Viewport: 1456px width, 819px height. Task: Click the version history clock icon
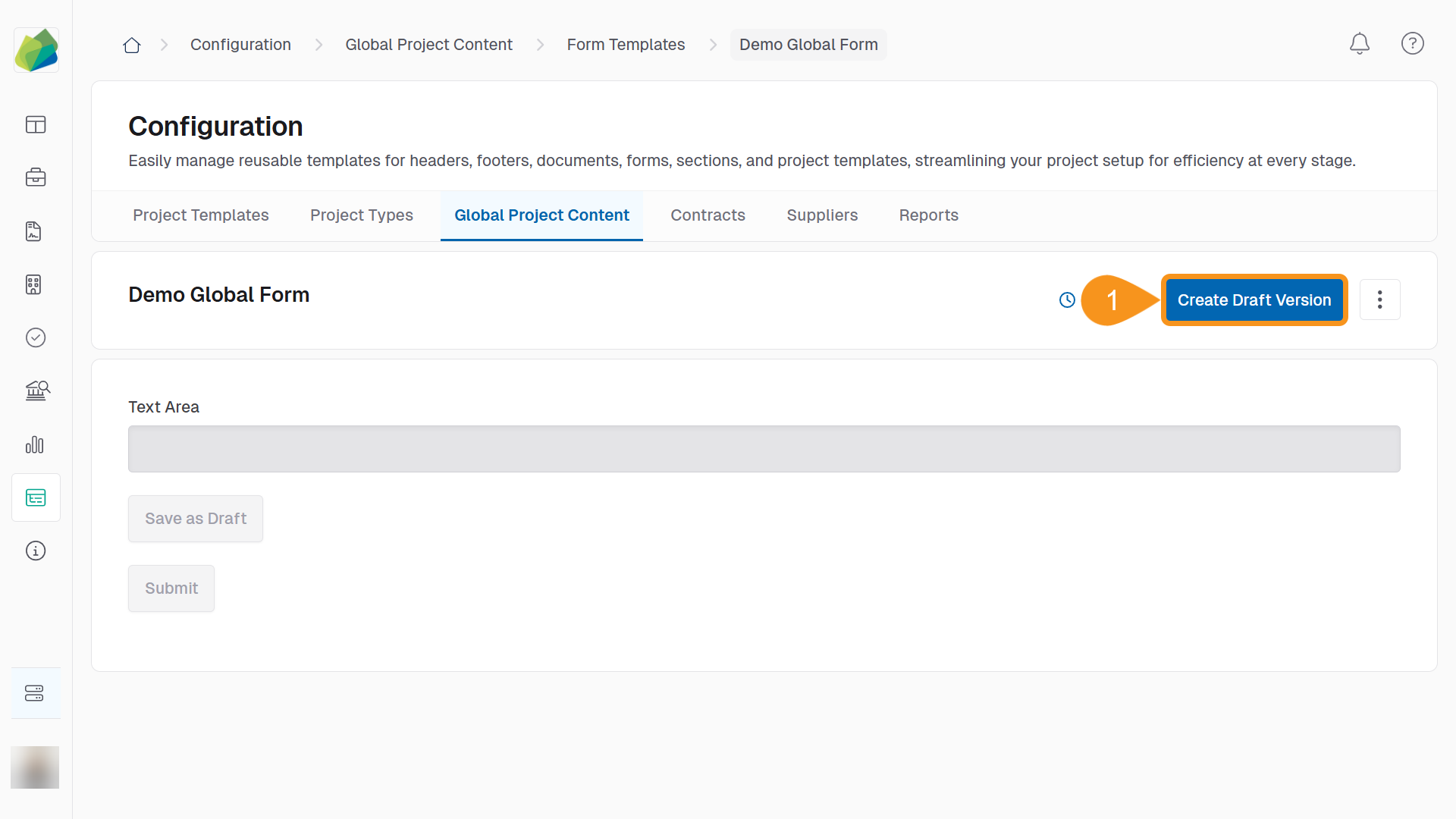point(1067,300)
